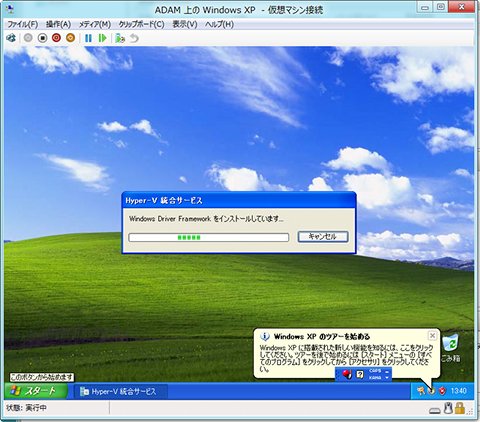
Task: Restore down the virtual machine connection window
Action: tap(441, 7)
